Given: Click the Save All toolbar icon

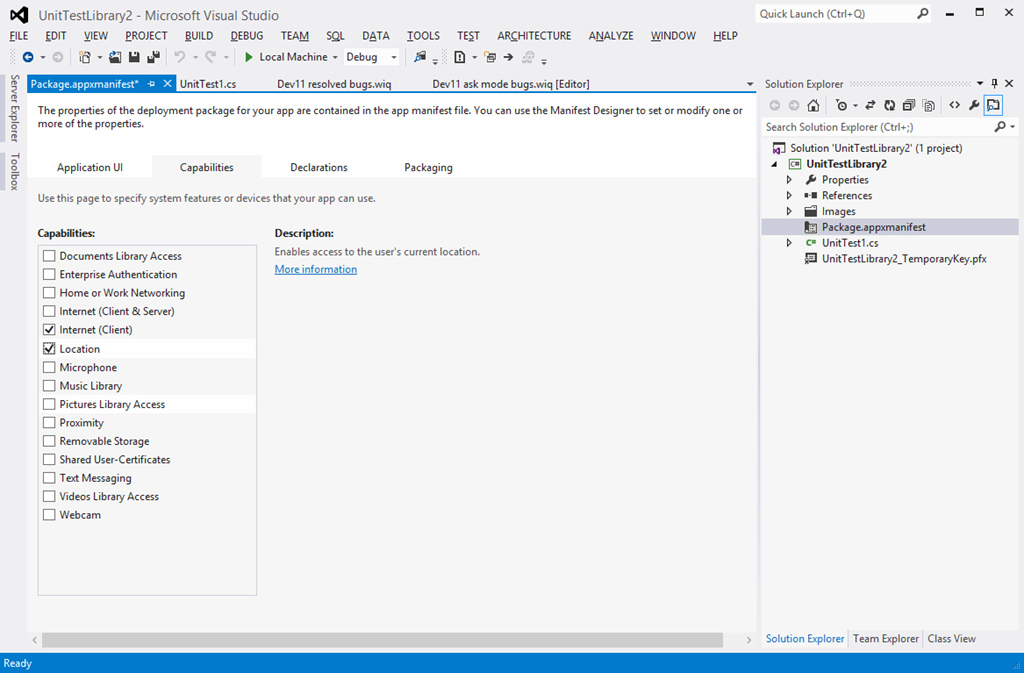Looking at the screenshot, I should click(x=153, y=57).
